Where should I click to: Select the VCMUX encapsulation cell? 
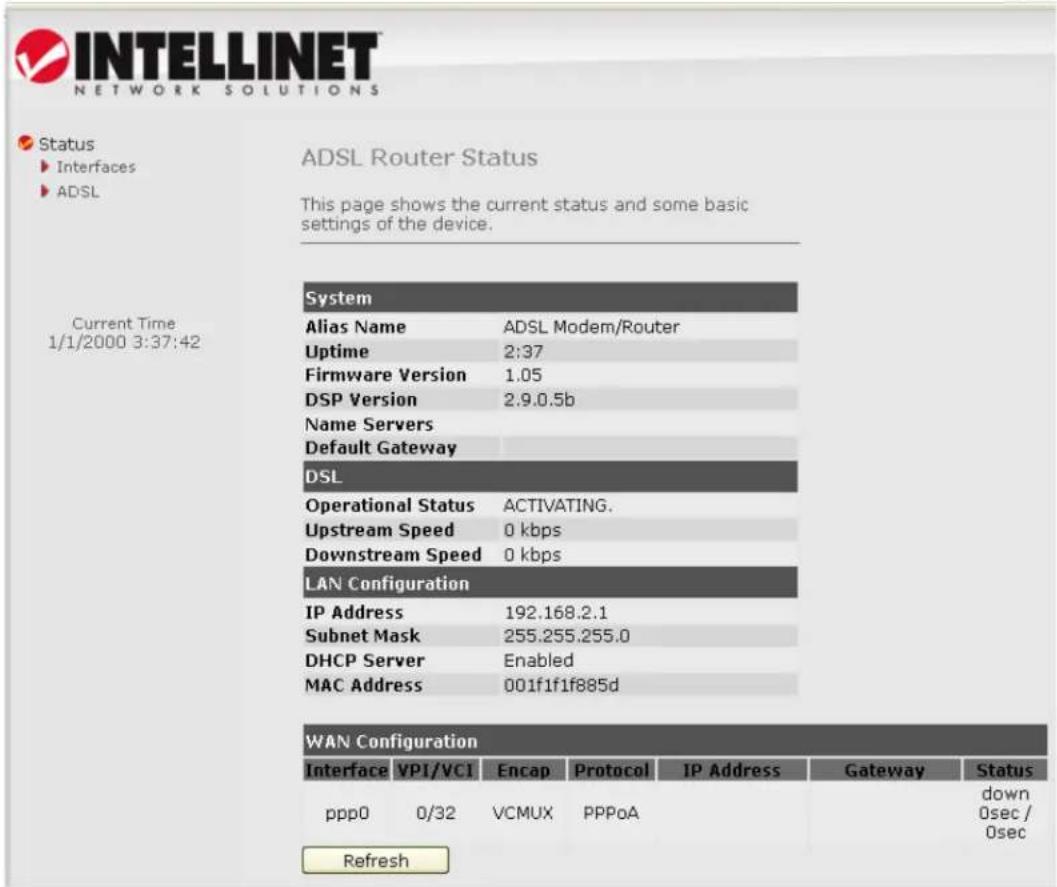pos(522,813)
